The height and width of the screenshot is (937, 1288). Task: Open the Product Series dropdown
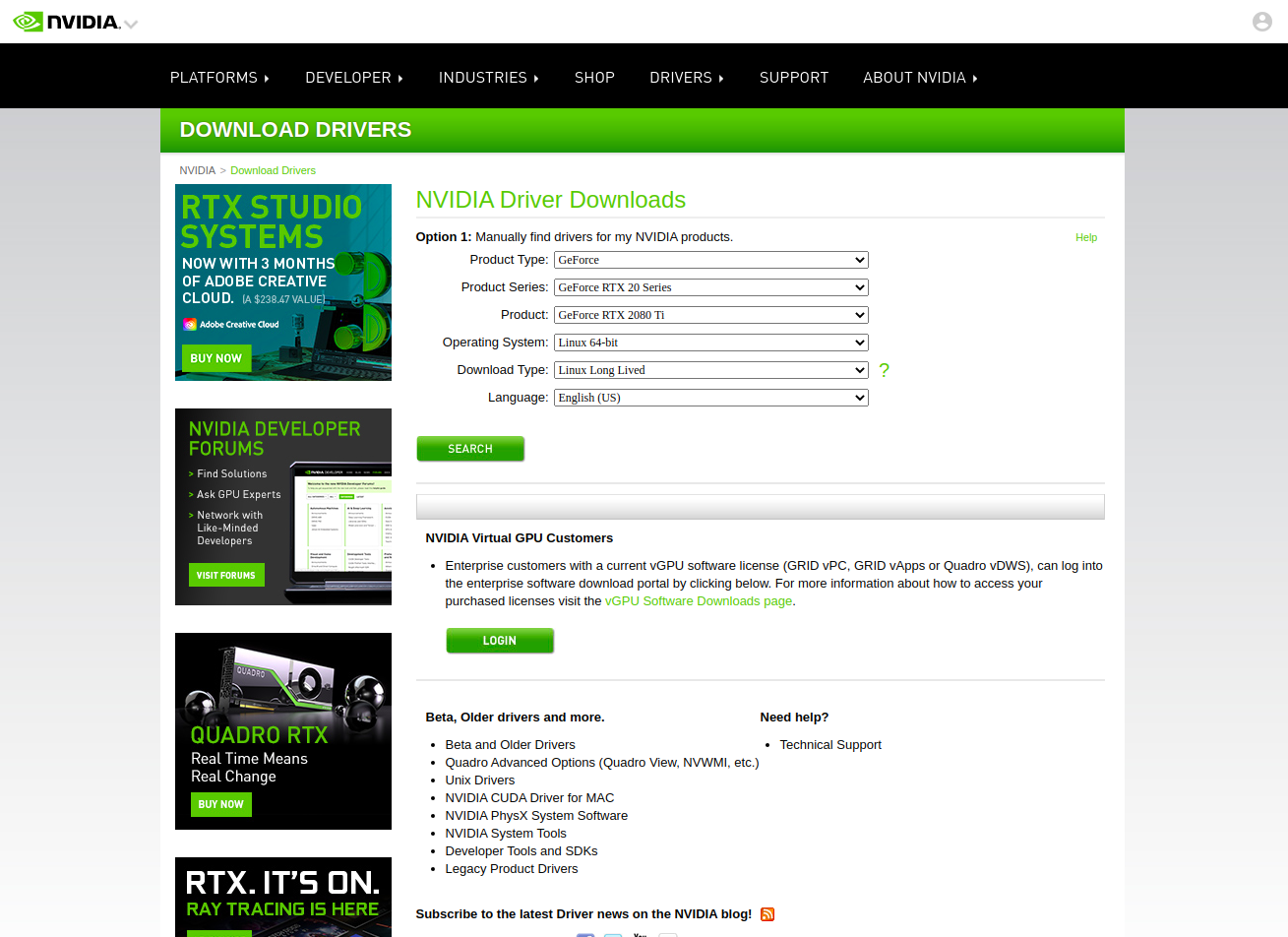pos(710,287)
